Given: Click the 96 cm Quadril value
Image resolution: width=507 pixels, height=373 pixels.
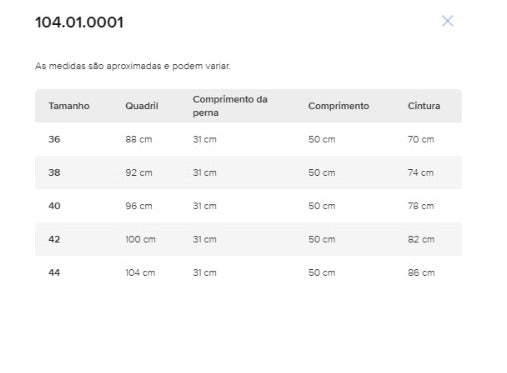Looking at the screenshot, I should [x=139, y=206].
